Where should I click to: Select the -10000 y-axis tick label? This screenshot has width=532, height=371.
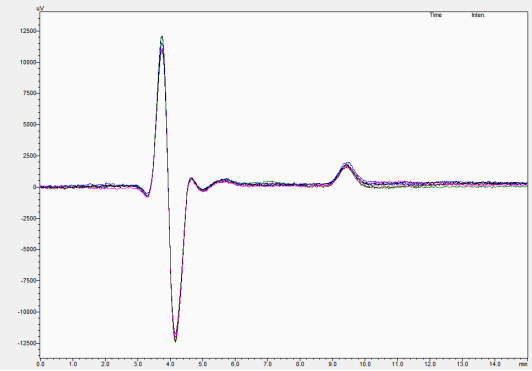(x=26, y=312)
